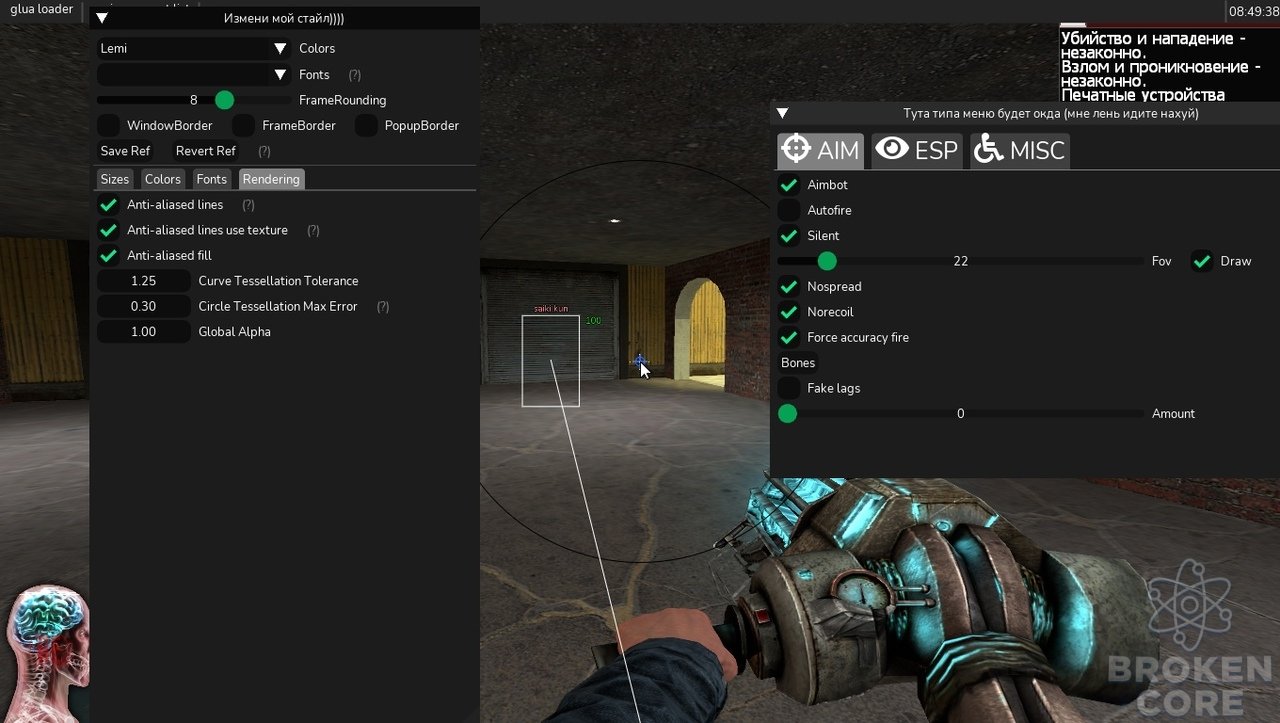Adjust the FrameRounding slider
Screen dimensions: 1280x723
(194, 100)
